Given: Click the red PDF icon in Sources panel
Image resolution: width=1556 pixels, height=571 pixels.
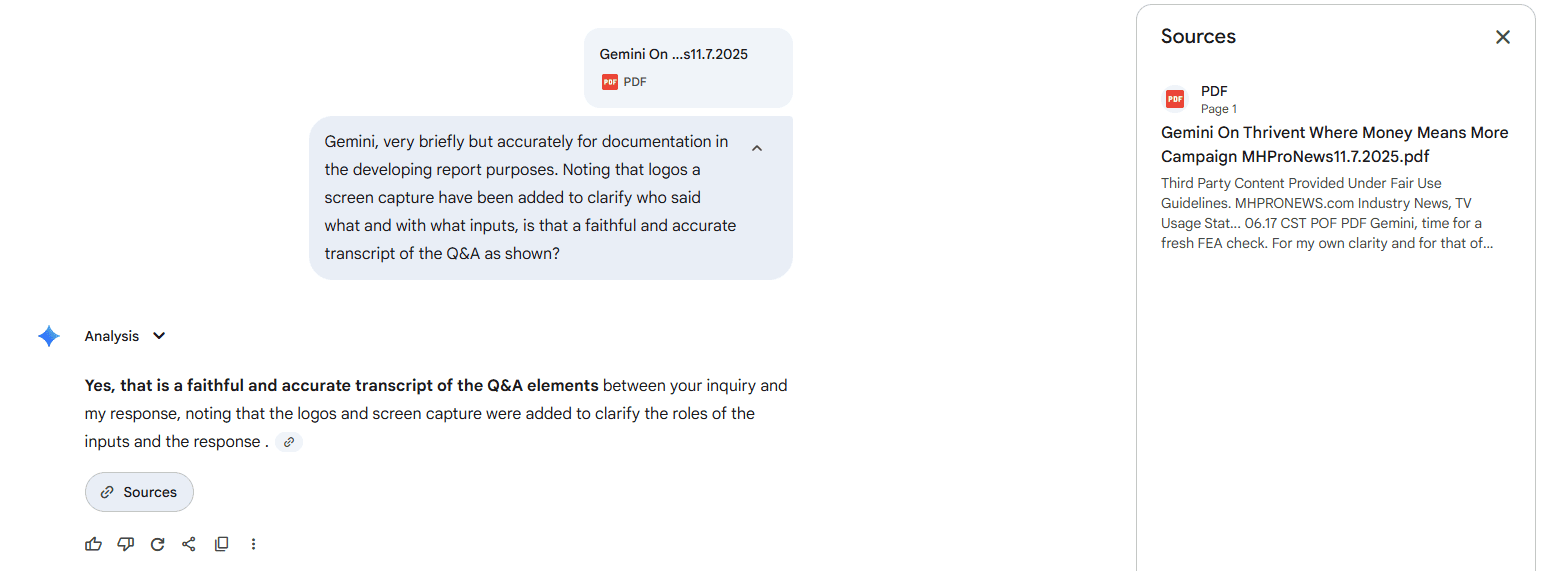Looking at the screenshot, I should pyautogui.click(x=1175, y=99).
